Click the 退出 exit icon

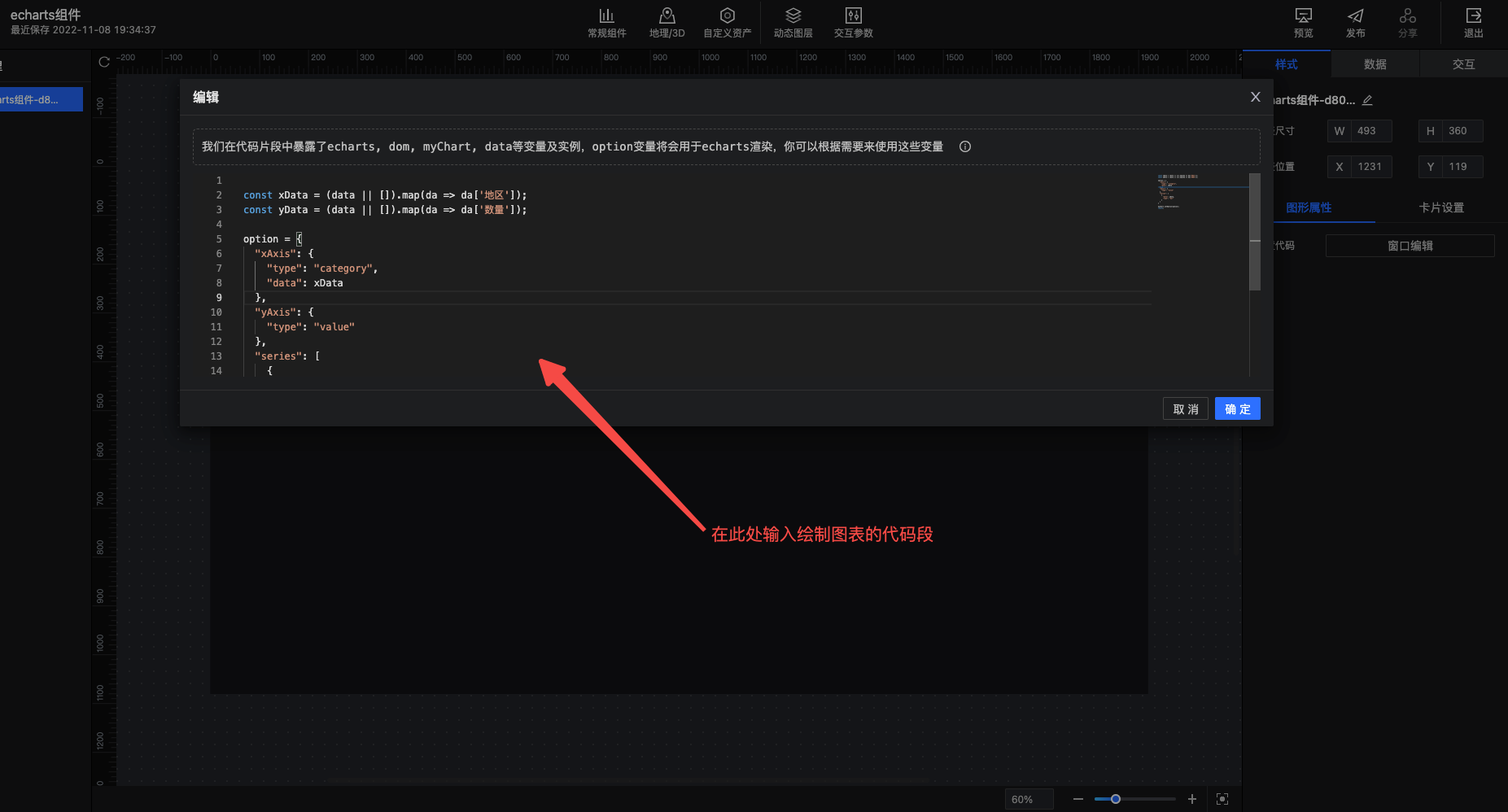coord(1473,22)
